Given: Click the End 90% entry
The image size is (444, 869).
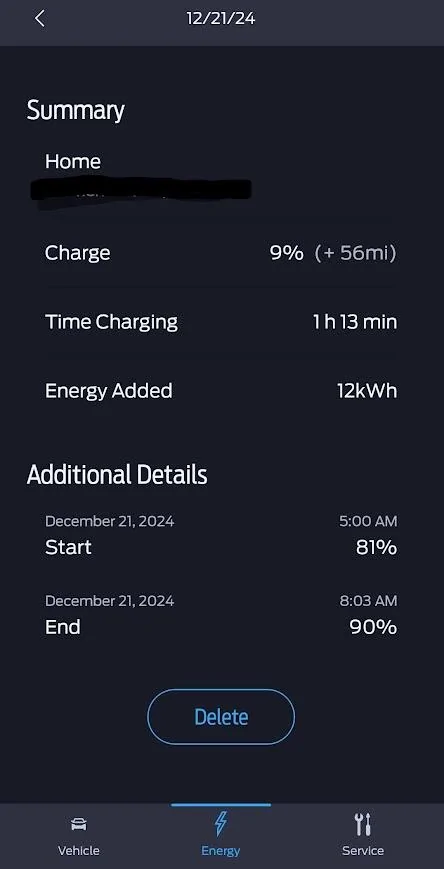Looking at the screenshot, I should click(x=221, y=616).
